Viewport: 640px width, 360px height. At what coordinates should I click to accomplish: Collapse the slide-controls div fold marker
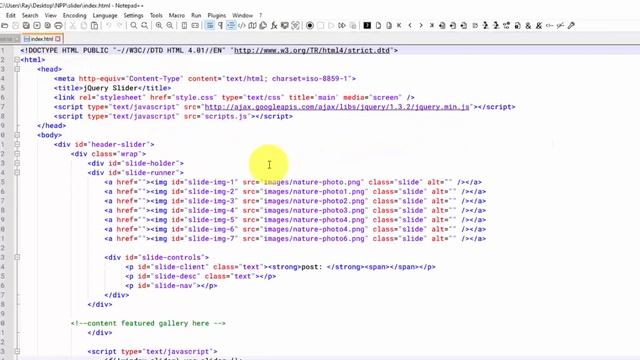pyautogui.click(x=17, y=257)
